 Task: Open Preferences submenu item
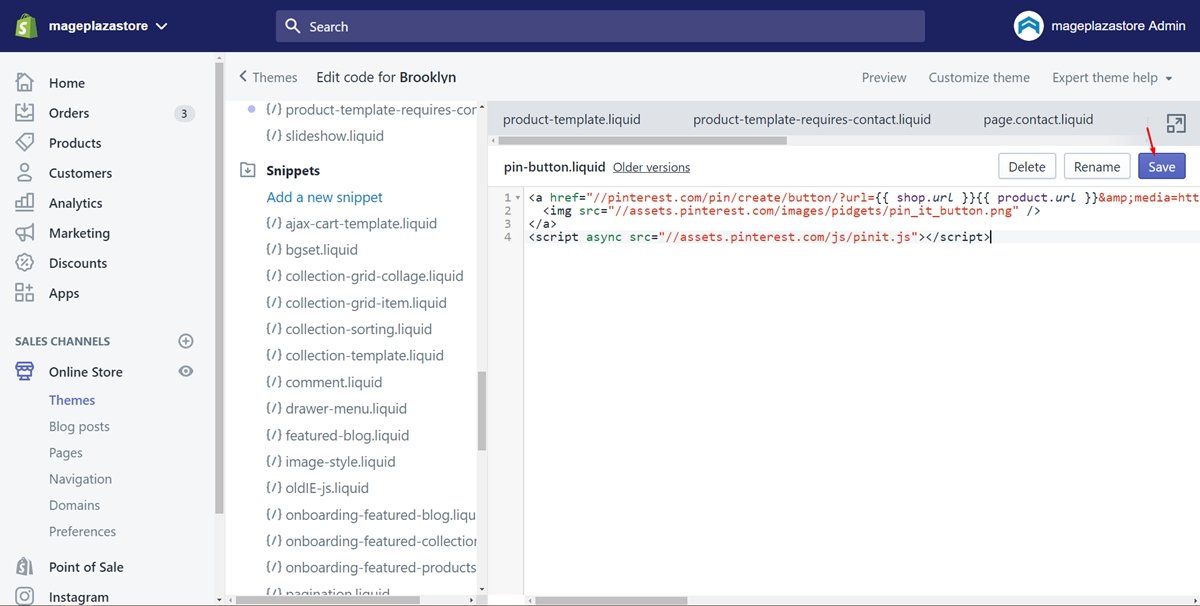[82, 531]
